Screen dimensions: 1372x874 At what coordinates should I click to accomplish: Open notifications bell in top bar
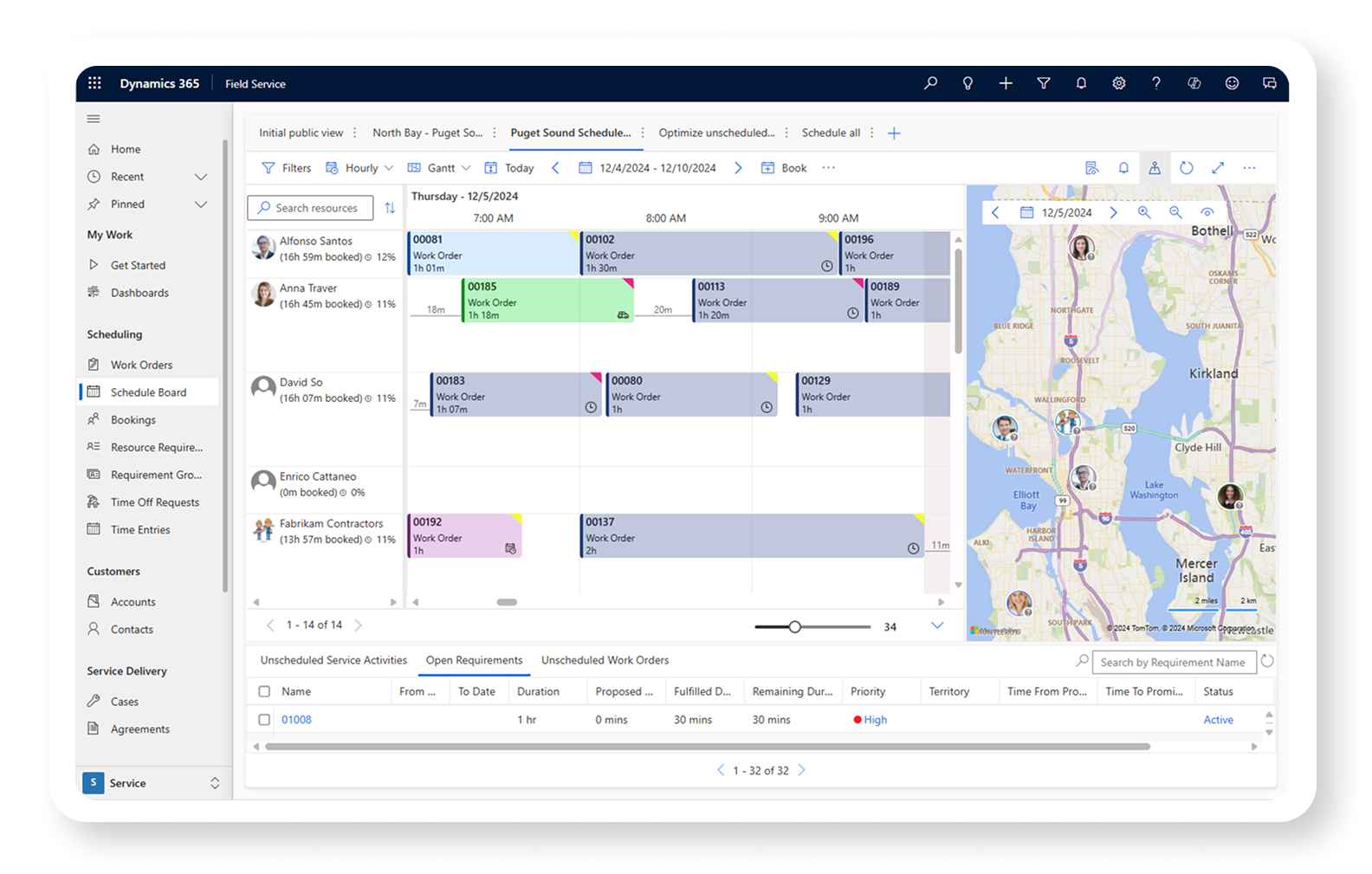click(x=1081, y=83)
